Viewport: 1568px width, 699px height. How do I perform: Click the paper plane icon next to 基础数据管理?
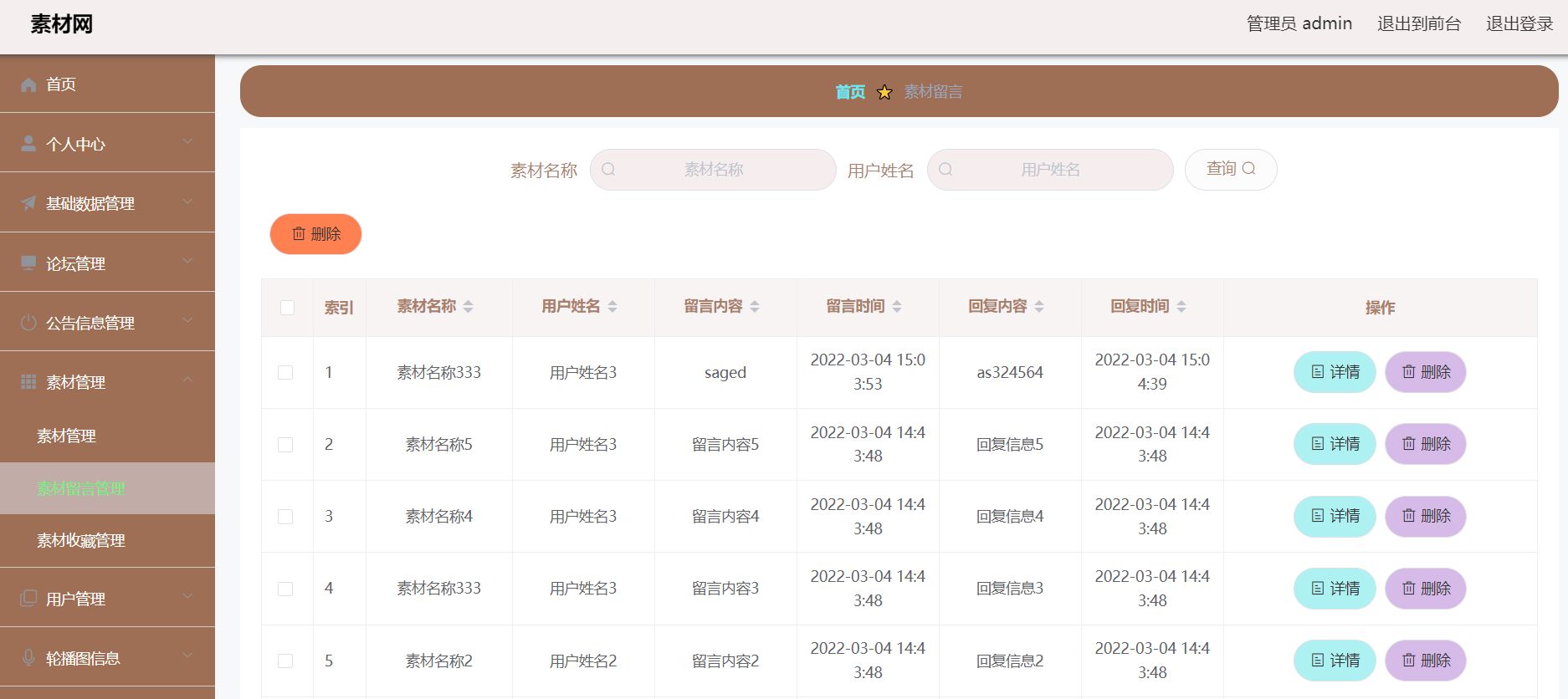pyautogui.click(x=28, y=203)
